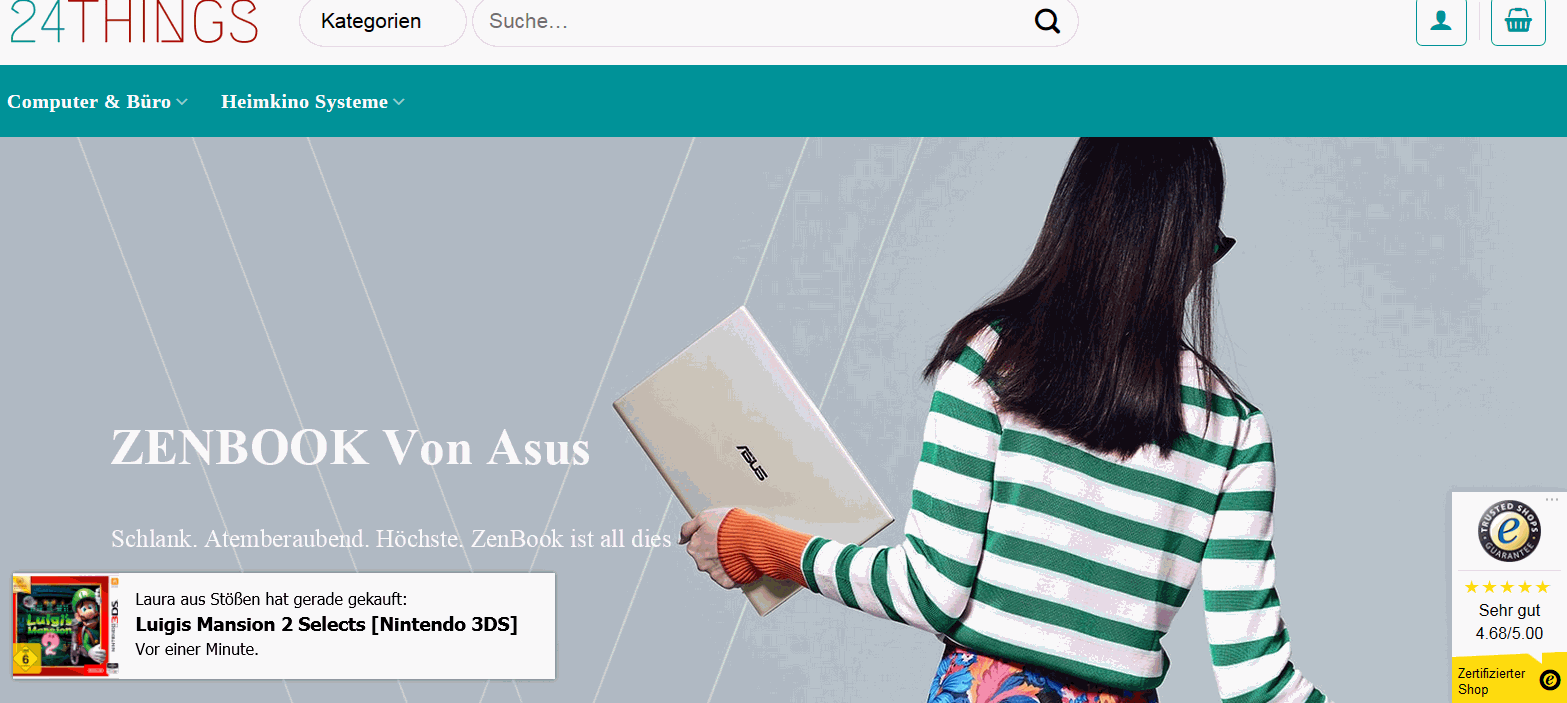Viewport: 1567px width, 703px height.
Task: Click the five yellow rating stars
Action: pos(1507,587)
